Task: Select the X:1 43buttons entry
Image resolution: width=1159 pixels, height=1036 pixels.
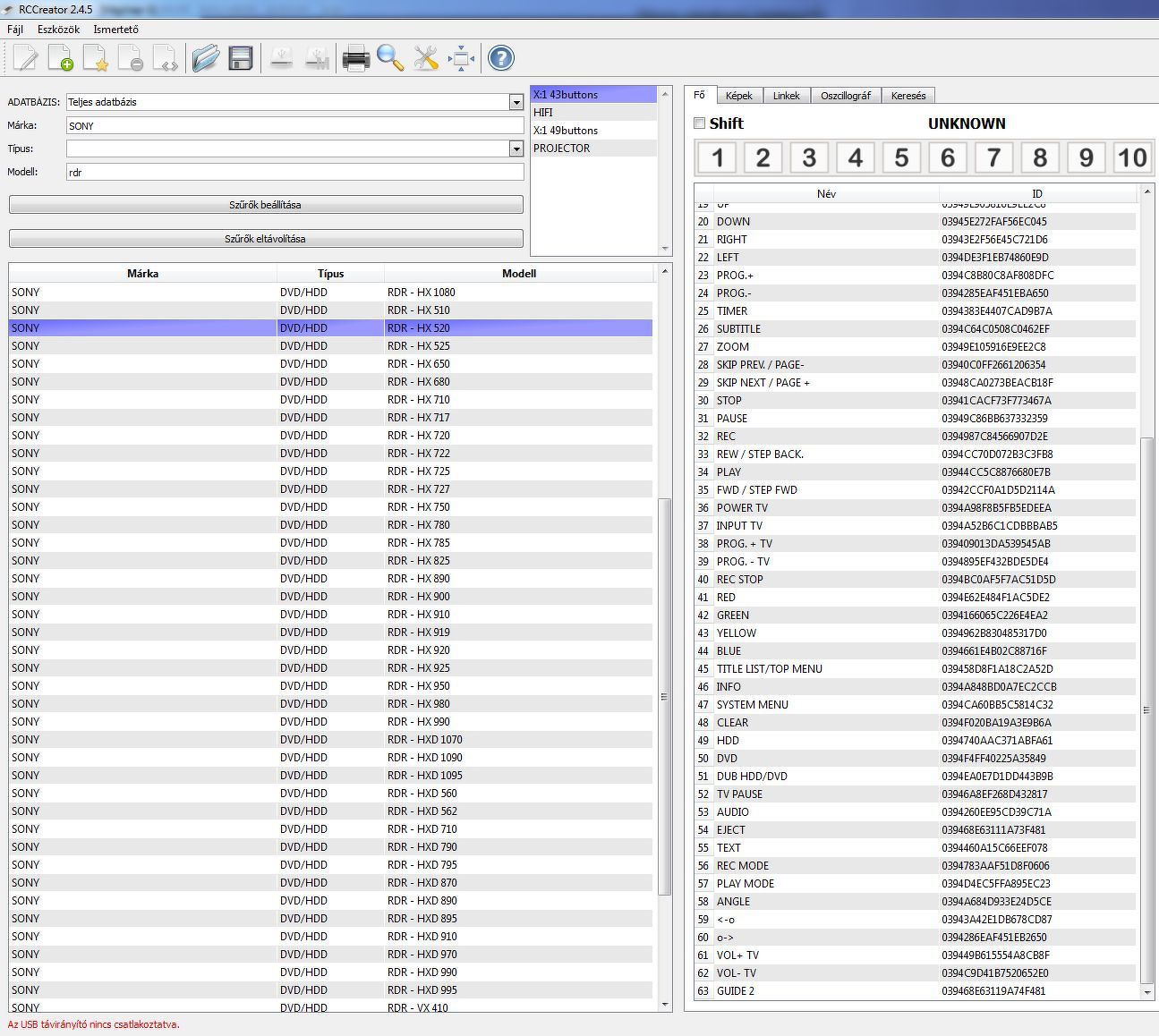Action: coord(594,95)
